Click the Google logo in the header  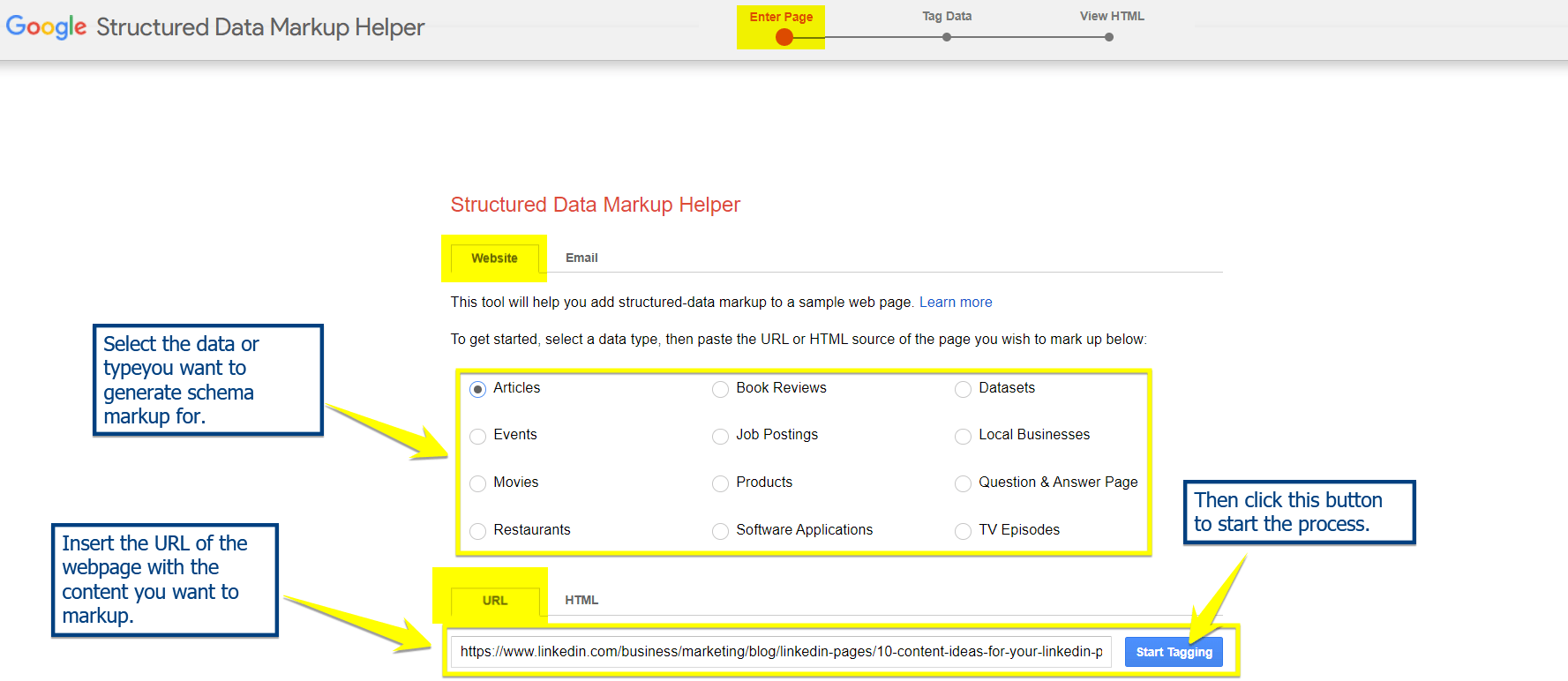[x=46, y=26]
